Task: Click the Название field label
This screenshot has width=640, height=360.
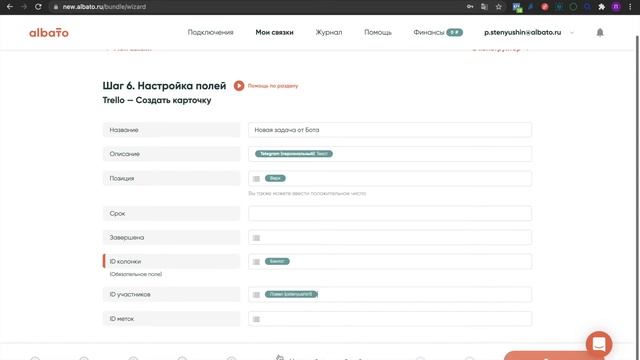Action: 171,130
